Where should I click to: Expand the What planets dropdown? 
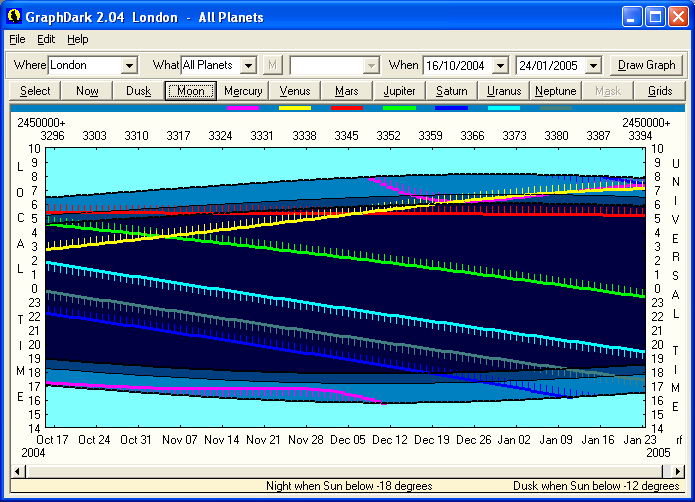(x=249, y=65)
